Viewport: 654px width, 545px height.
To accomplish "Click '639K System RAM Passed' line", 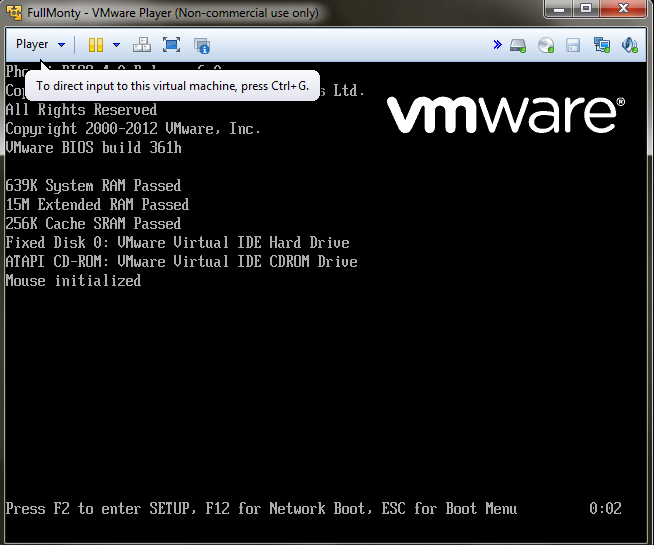I will [93, 186].
